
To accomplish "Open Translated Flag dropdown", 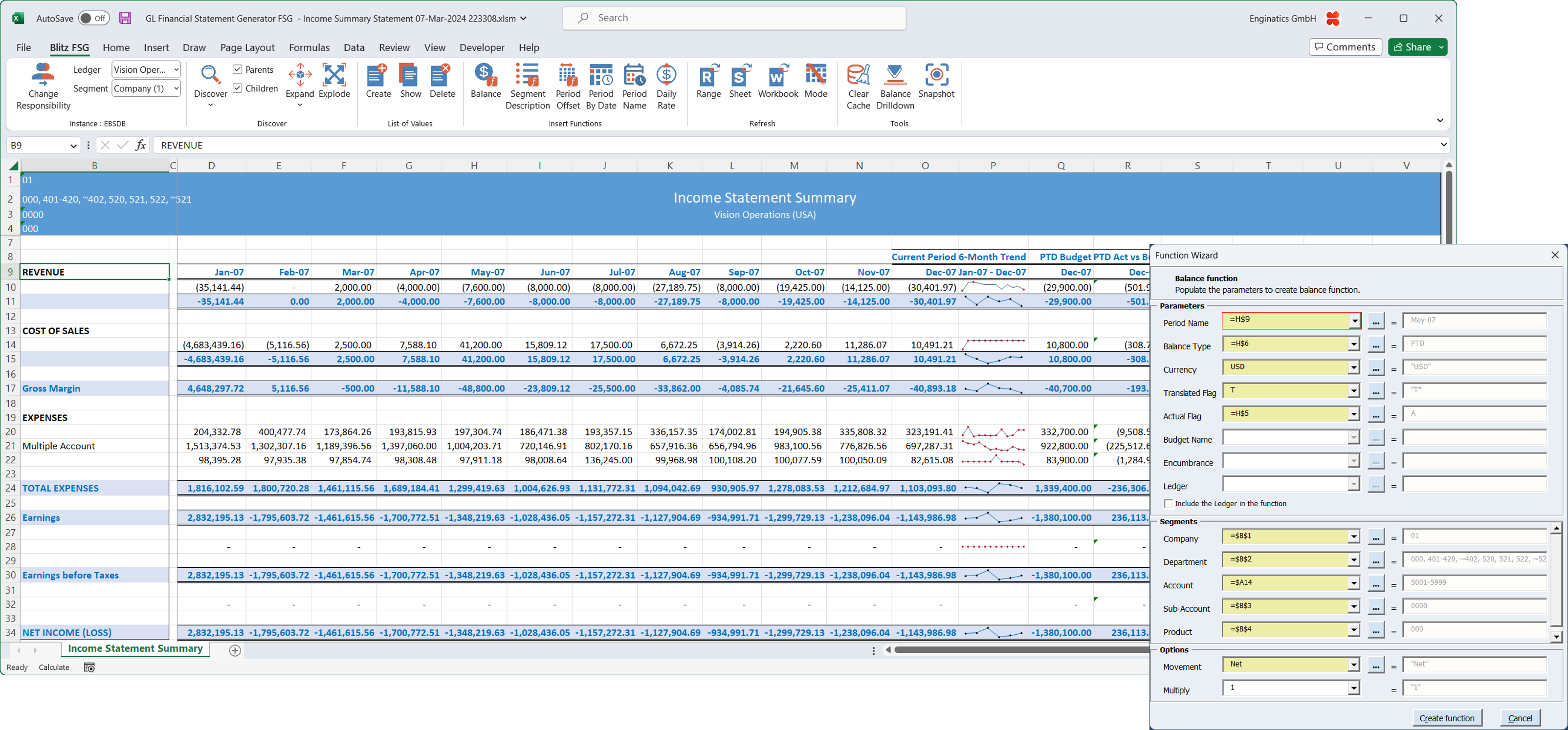I will tap(1353, 390).
